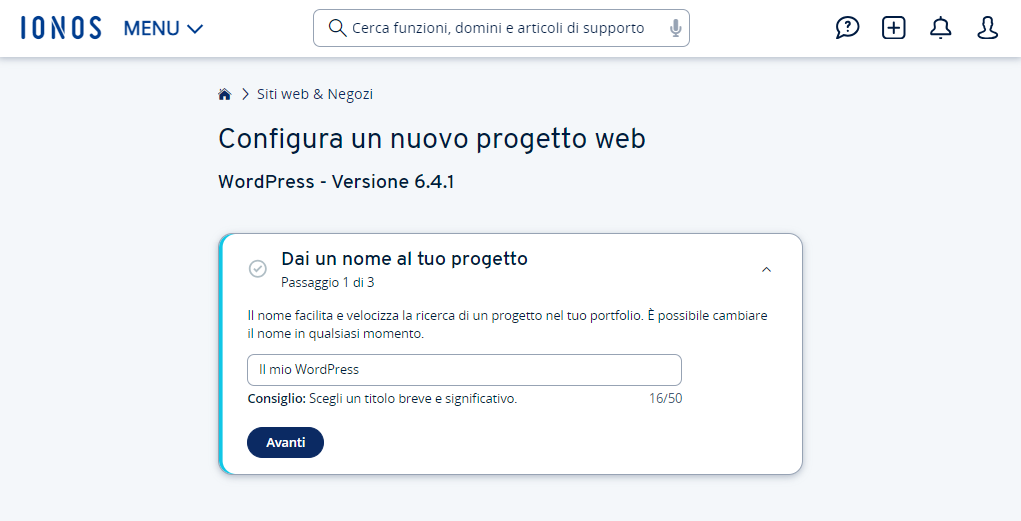Open the user account profile icon

click(987, 28)
